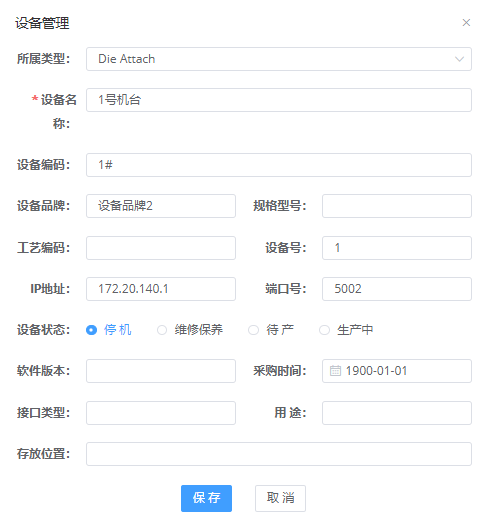
Task: Expand the 所属类型 dropdown arrow
Action: [x=459, y=59]
